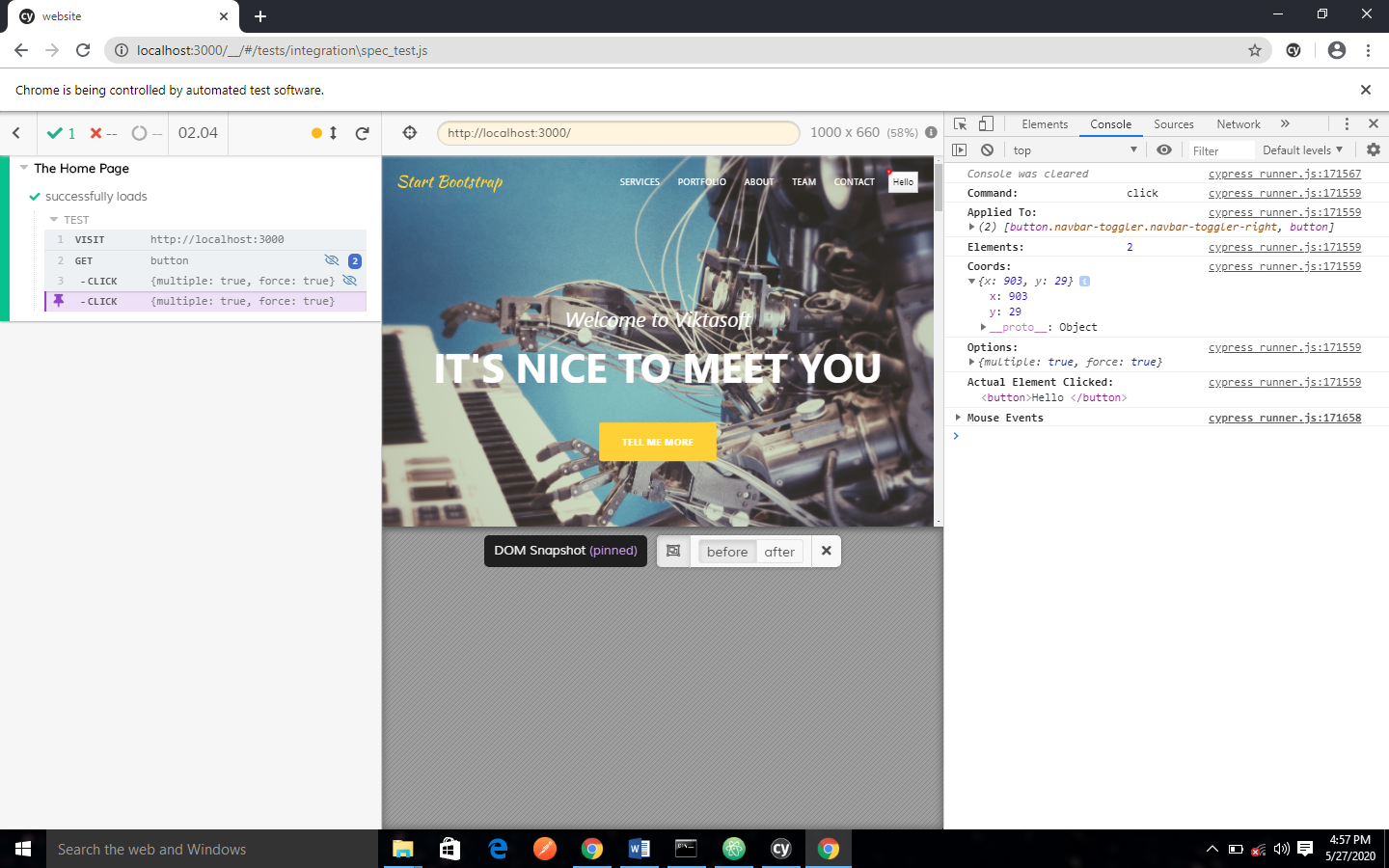
Task: Unpin the pinned CLICK command
Action: (59, 301)
